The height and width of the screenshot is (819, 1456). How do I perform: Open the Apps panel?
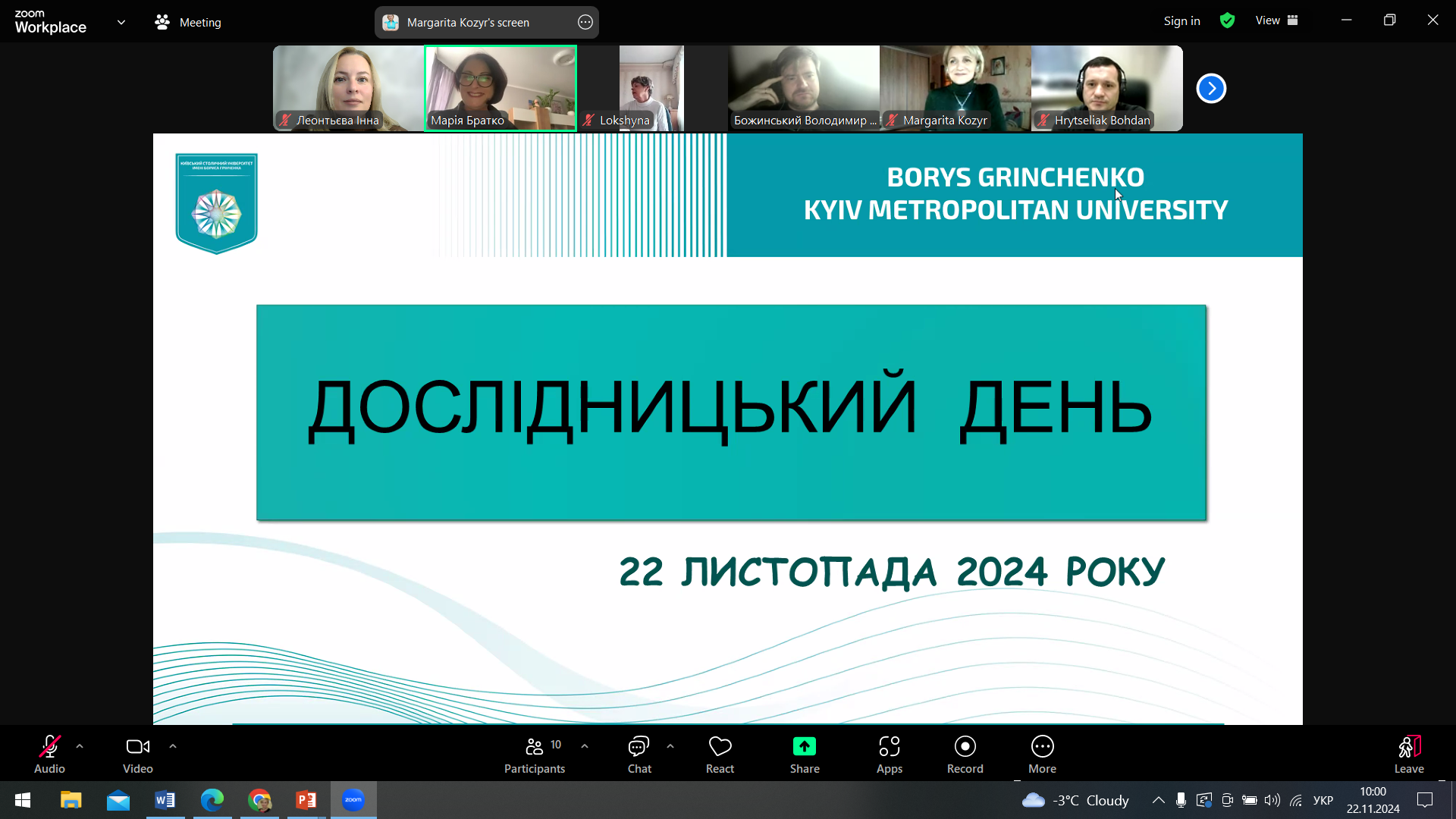889,747
